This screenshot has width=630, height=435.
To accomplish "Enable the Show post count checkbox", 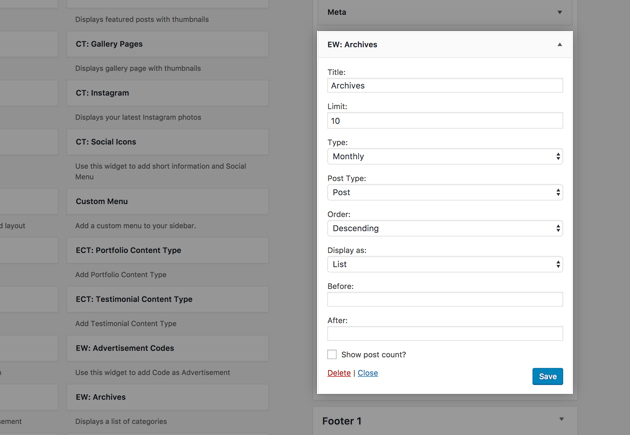I will (332, 355).
